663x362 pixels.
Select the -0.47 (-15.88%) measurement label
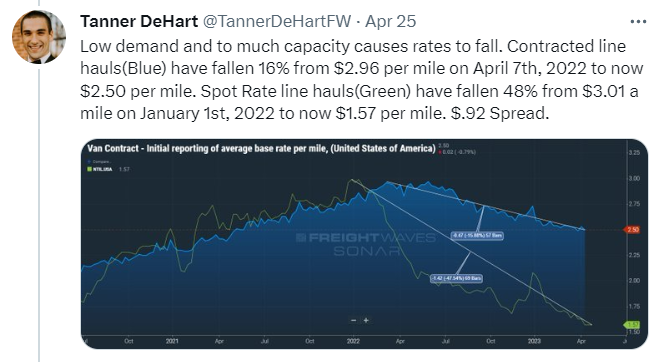pos(477,236)
